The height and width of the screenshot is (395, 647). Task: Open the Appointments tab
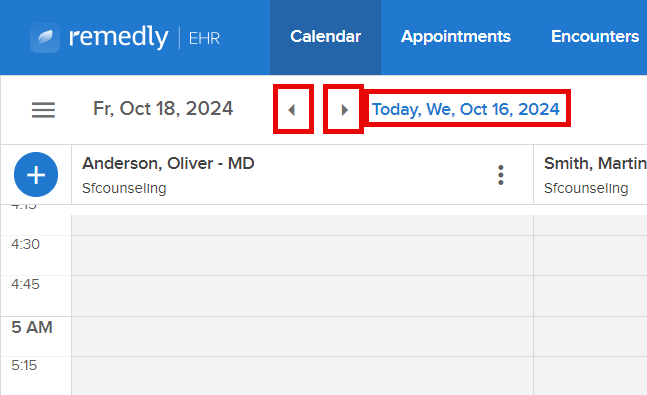tap(456, 37)
